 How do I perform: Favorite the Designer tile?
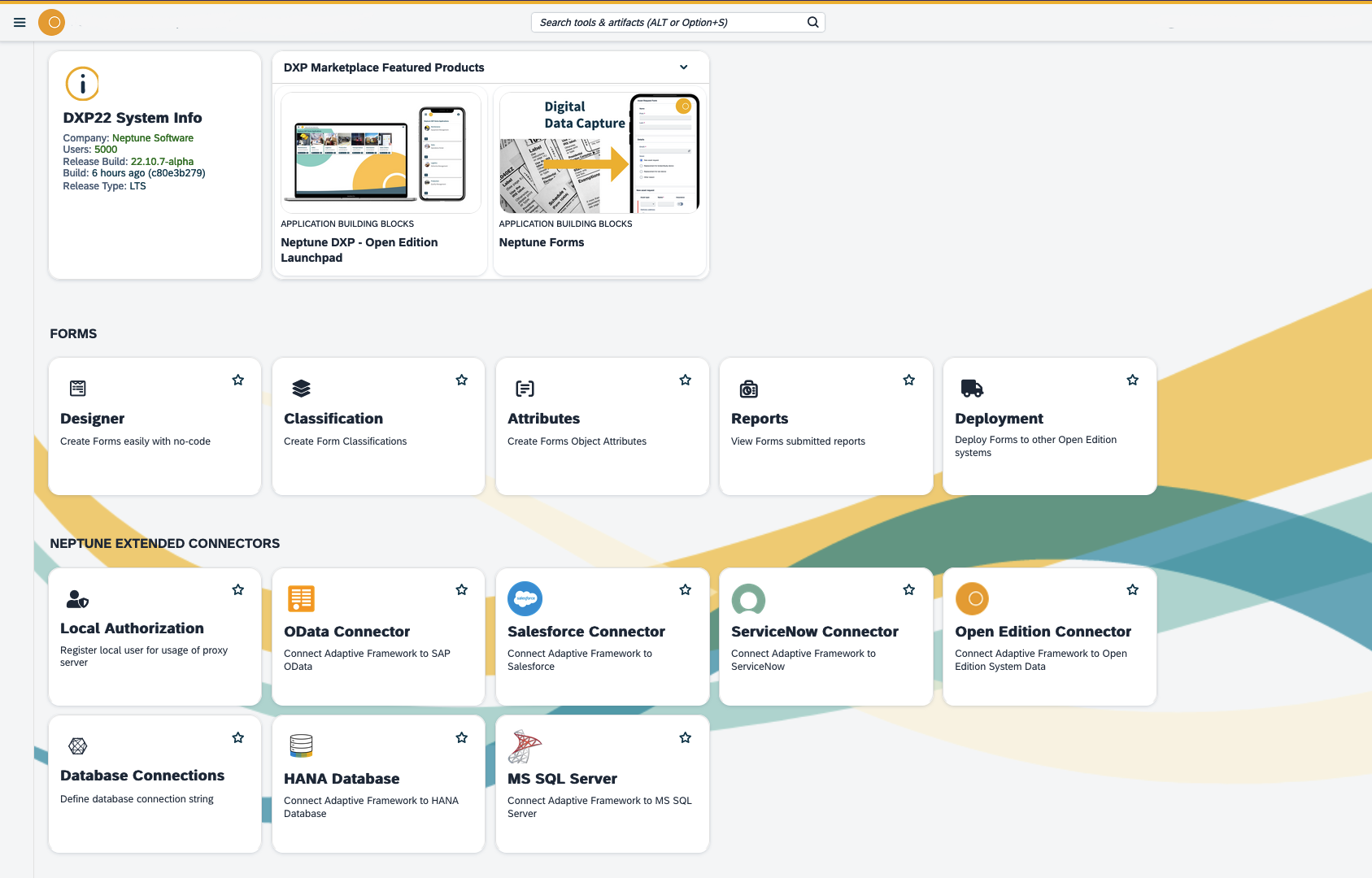coord(238,380)
